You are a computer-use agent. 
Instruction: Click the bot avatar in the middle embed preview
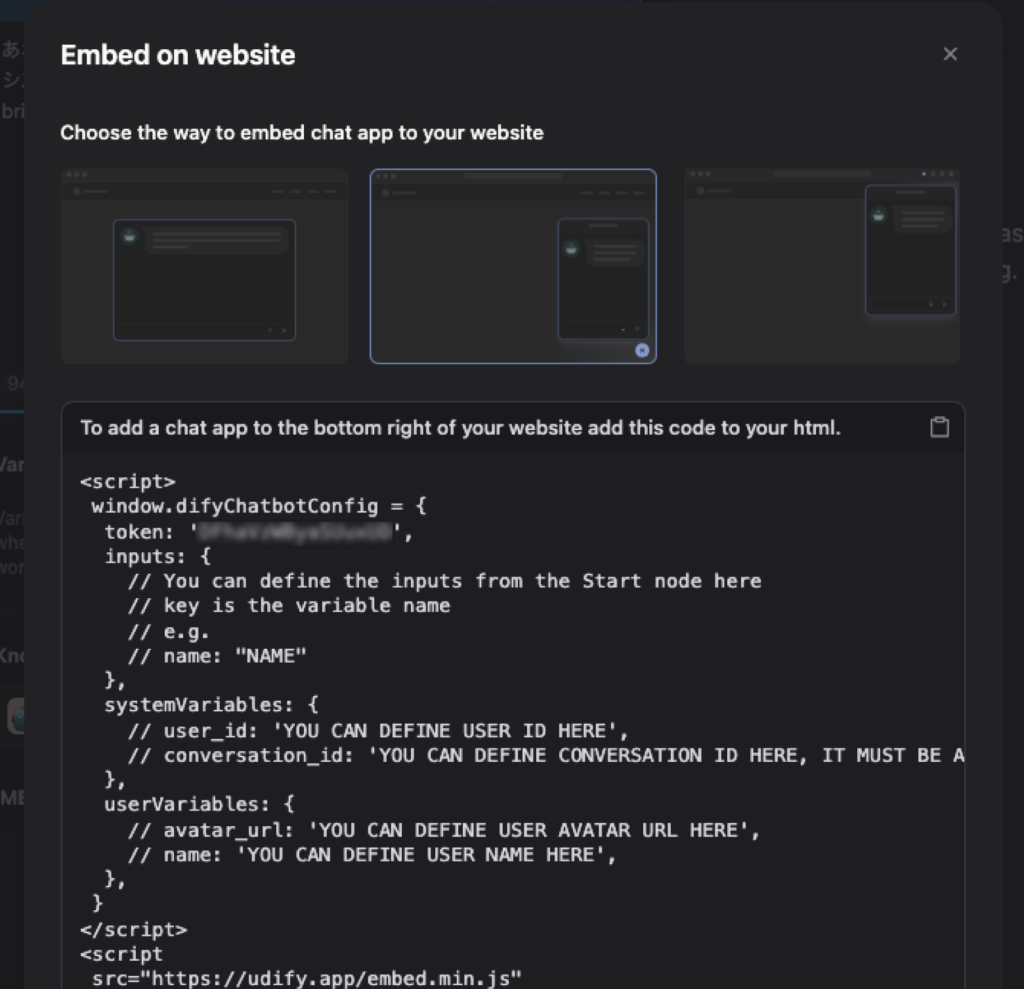[571, 248]
